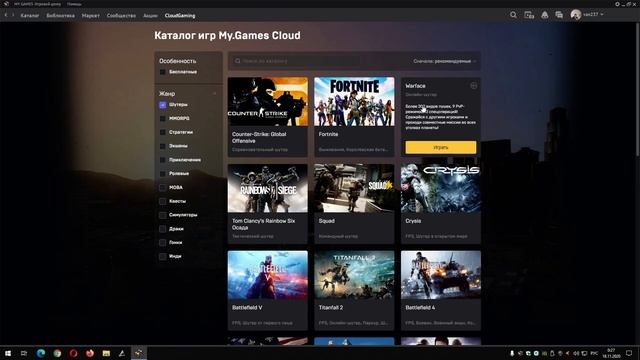Viewport: 640px width, 360px height.
Task: Switch to the CloudGaming tab
Action: coord(180,16)
